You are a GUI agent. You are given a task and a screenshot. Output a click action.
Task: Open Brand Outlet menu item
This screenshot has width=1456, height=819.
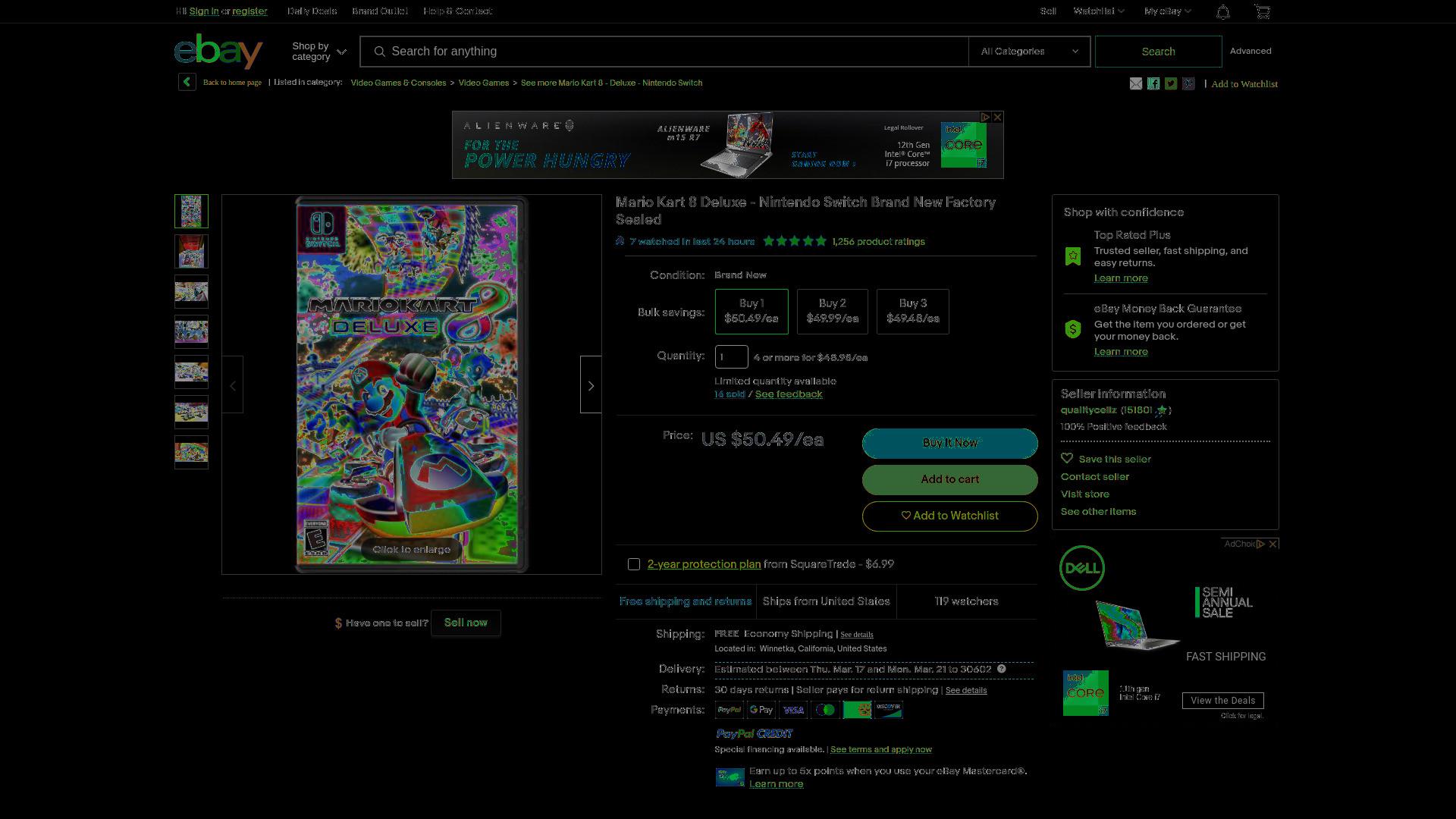point(380,11)
